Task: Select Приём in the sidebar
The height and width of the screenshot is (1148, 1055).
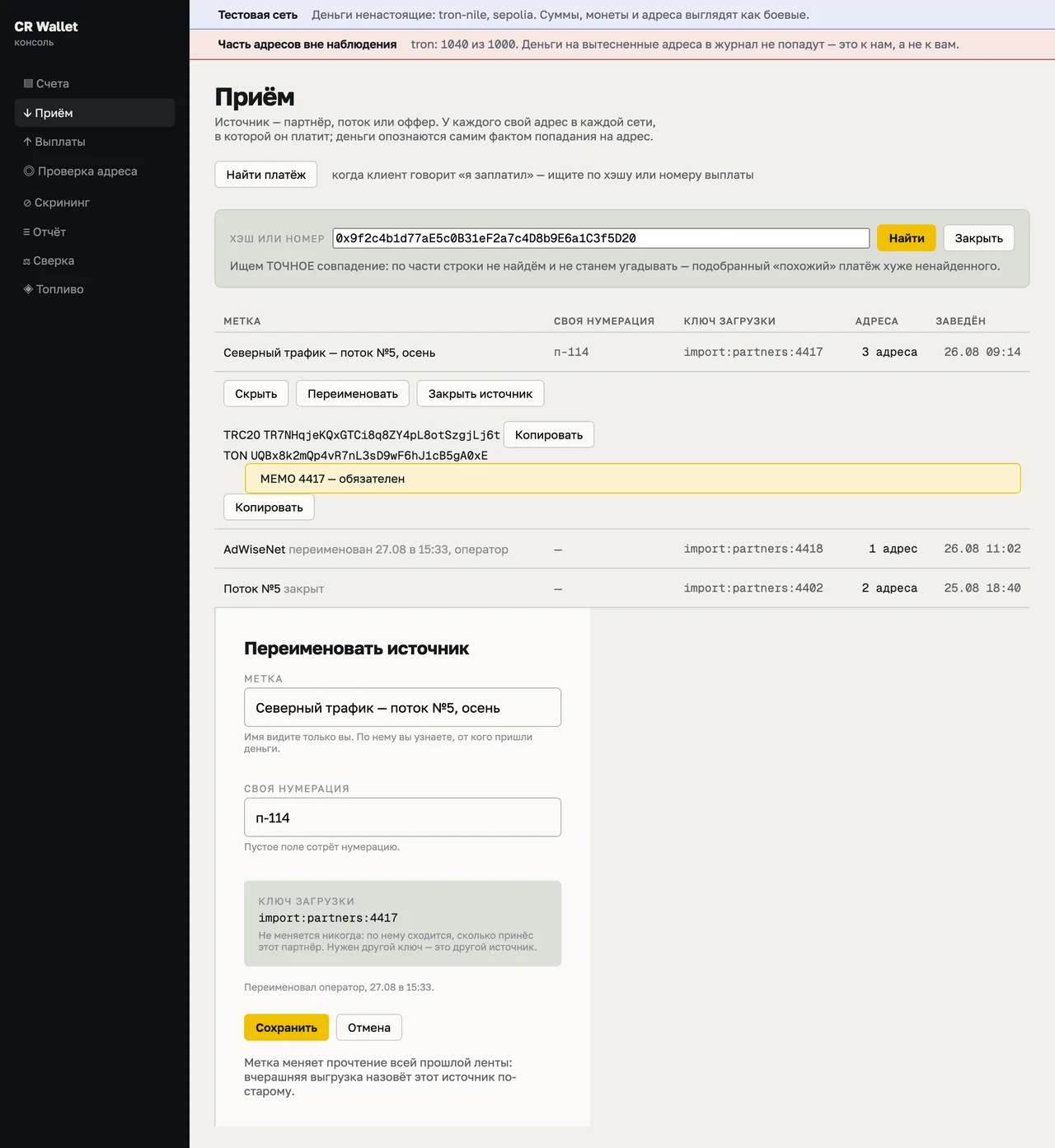Action: pos(94,113)
